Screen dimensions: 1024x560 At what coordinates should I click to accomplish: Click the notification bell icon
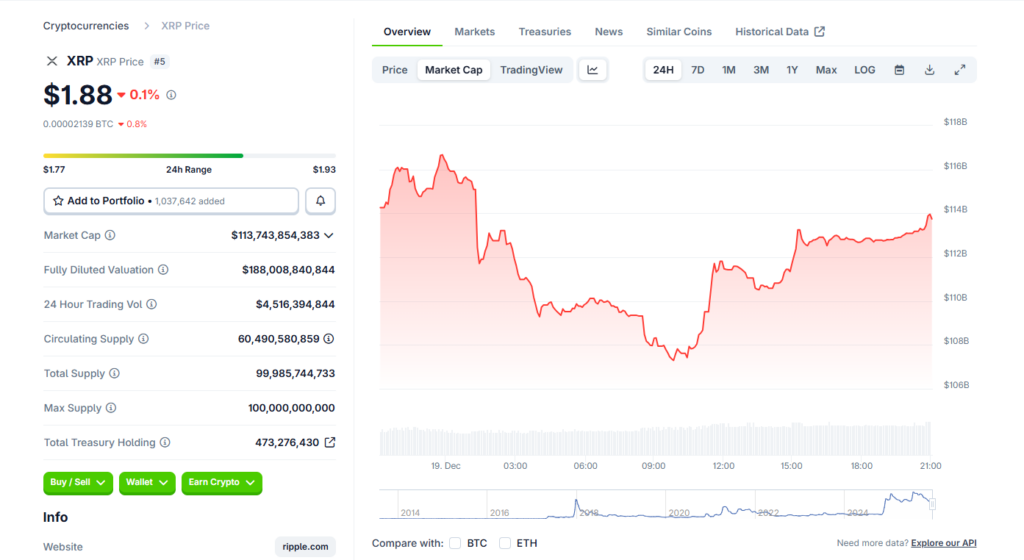(320, 201)
